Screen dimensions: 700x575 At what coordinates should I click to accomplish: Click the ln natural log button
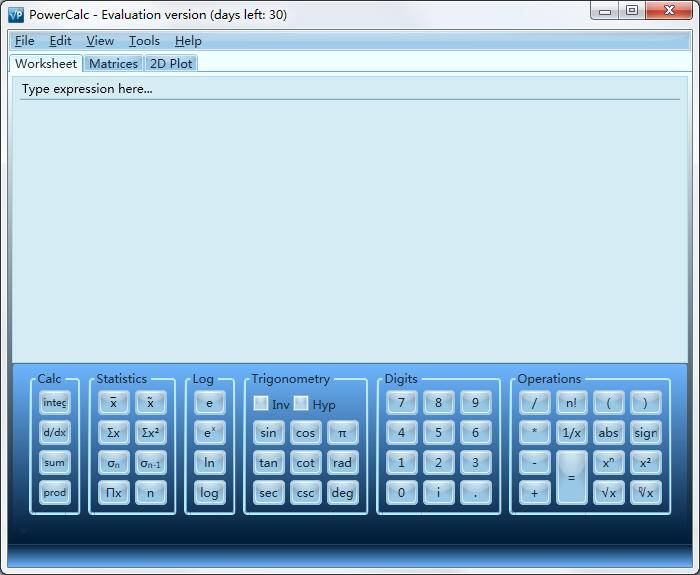coord(209,462)
